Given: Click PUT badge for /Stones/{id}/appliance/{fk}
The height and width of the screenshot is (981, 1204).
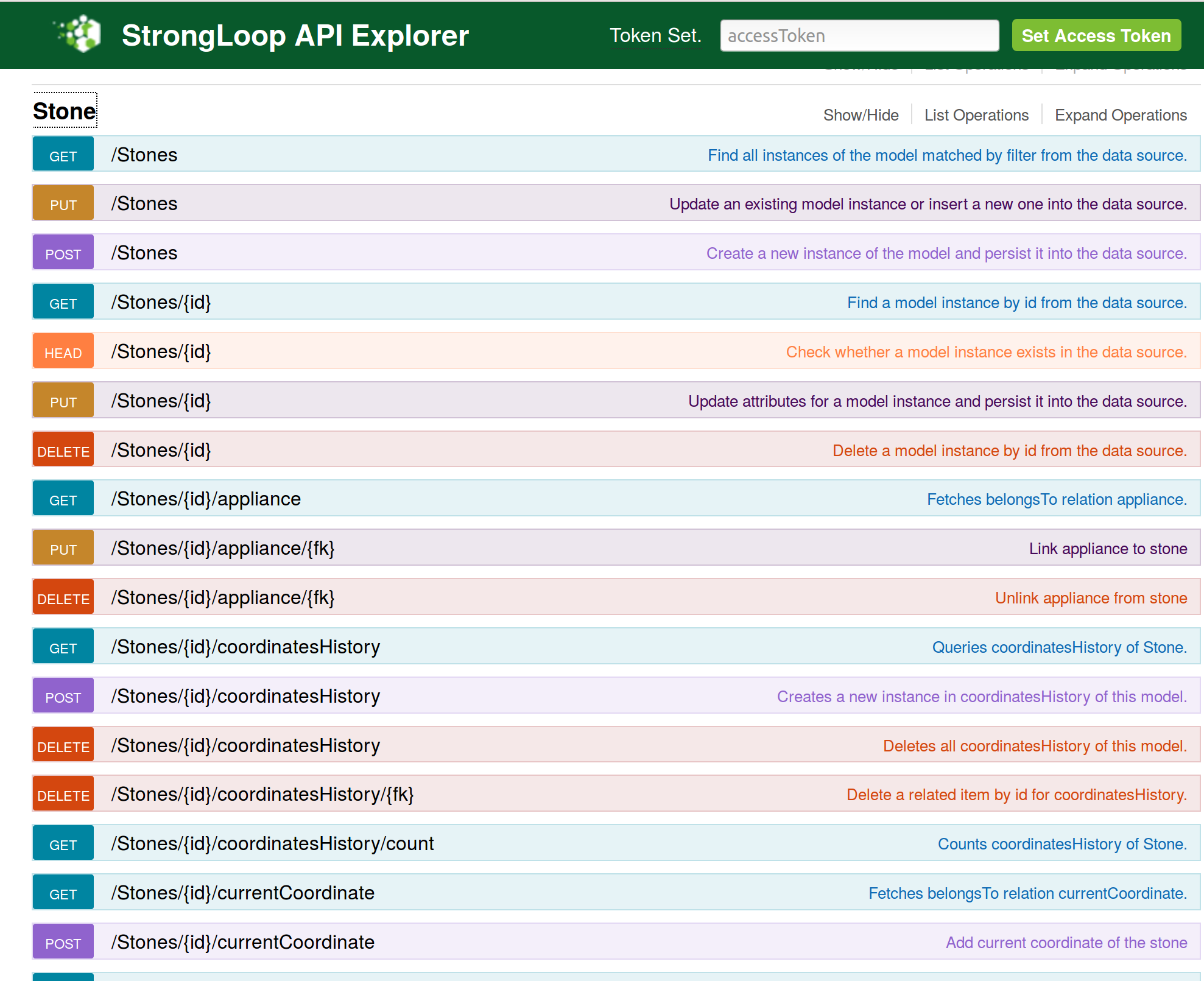Looking at the screenshot, I should point(63,549).
